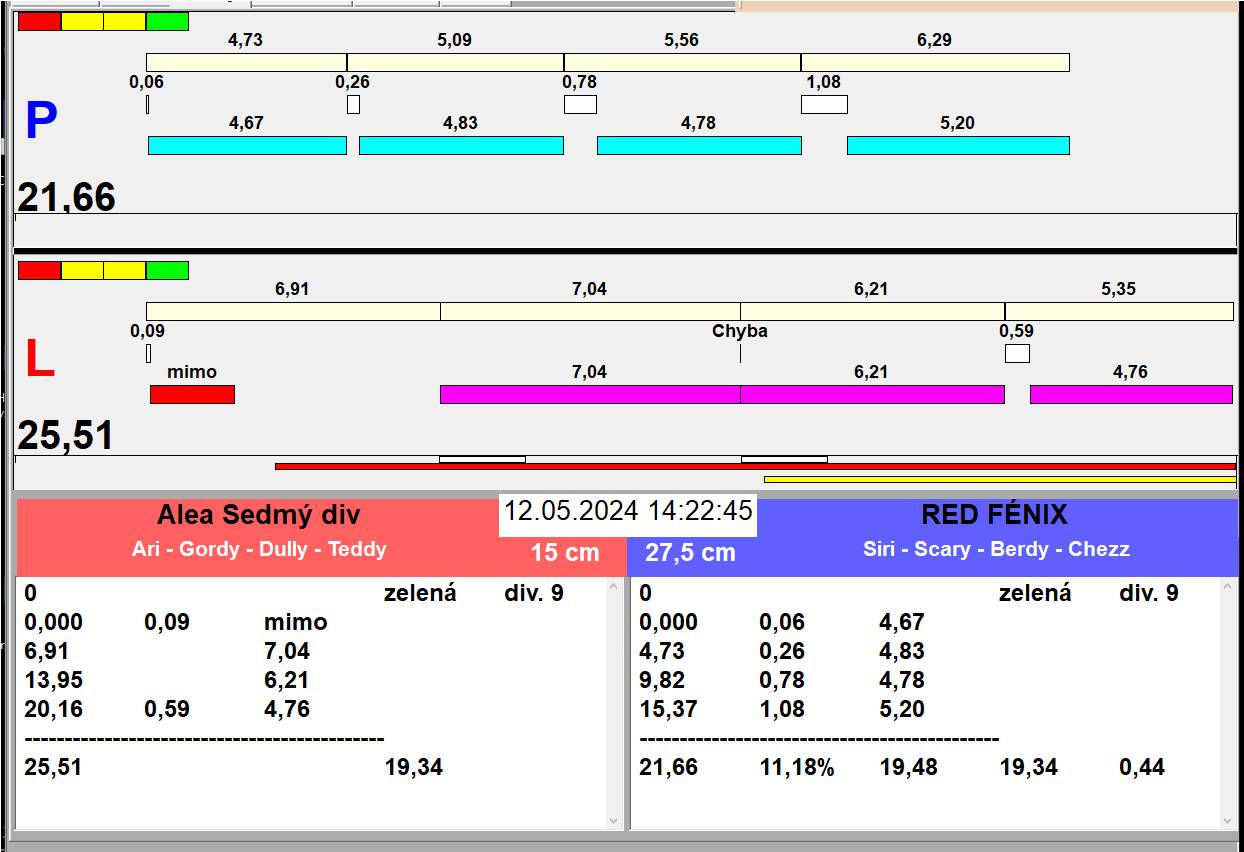This screenshot has width=1244, height=852.
Task: Click the long red progress line
Action: point(755,466)
